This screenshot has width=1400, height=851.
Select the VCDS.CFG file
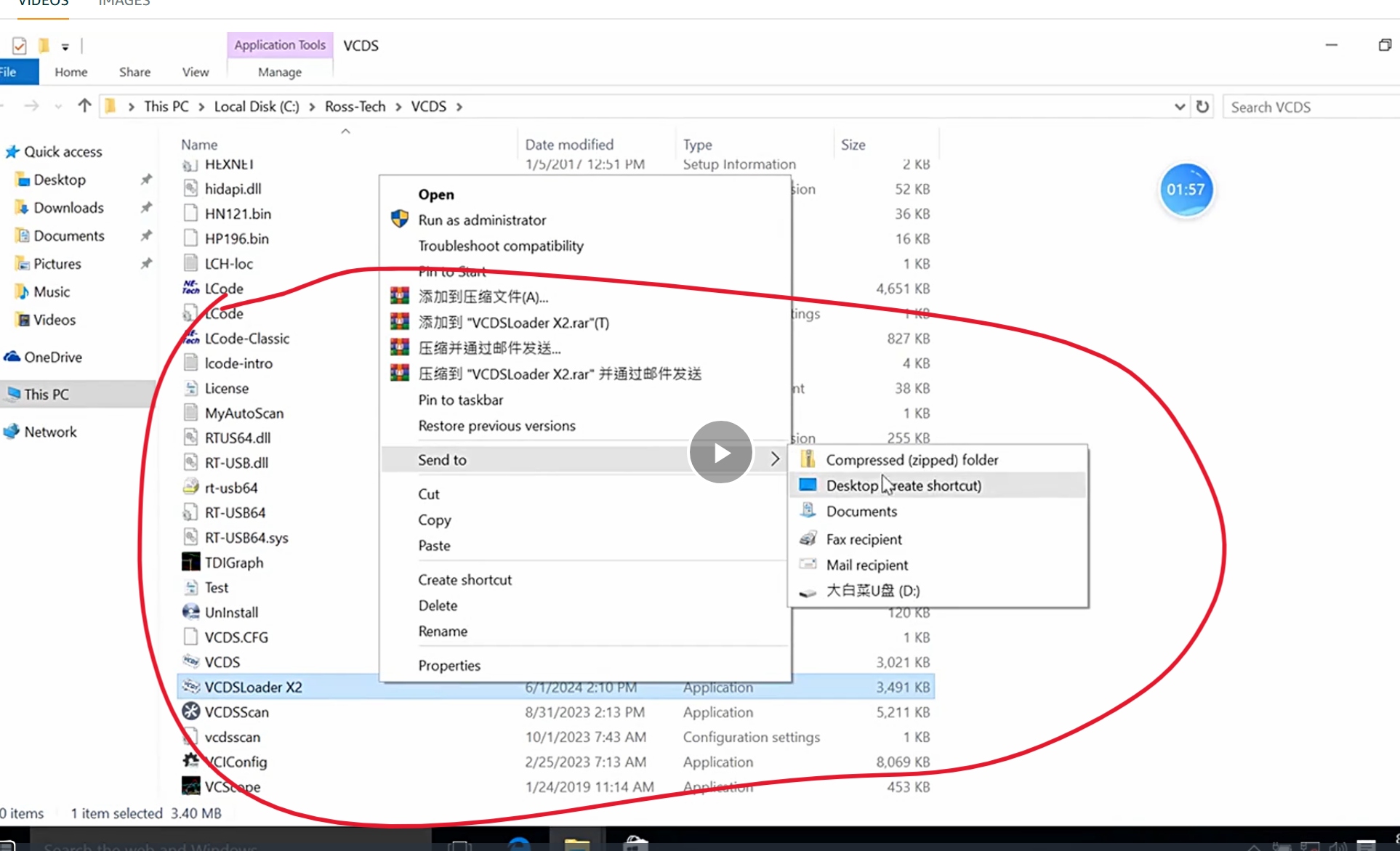pyautogui.click(x=236, y=637)
